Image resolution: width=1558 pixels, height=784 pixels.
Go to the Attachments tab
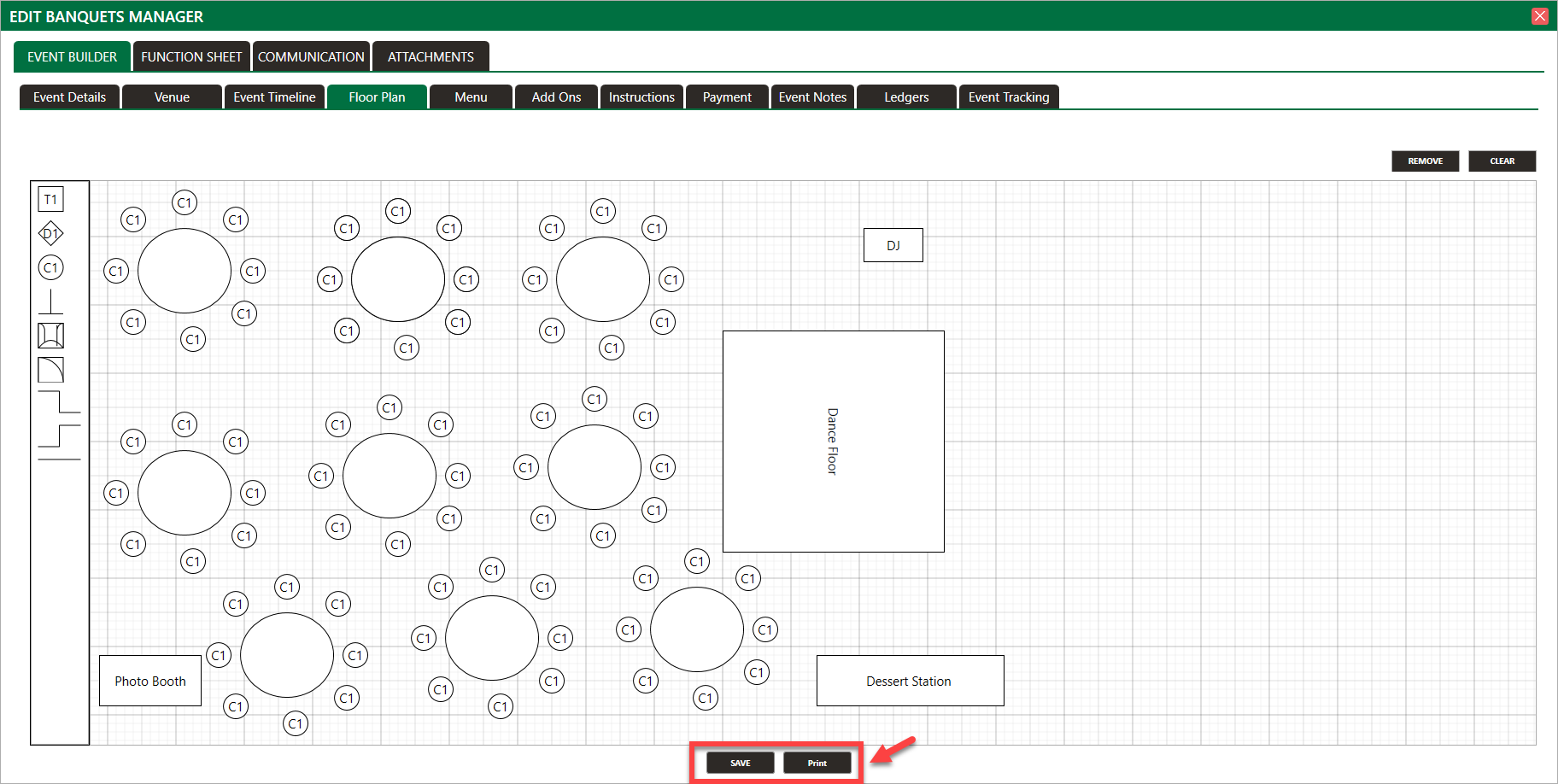(x=430, y=57)
